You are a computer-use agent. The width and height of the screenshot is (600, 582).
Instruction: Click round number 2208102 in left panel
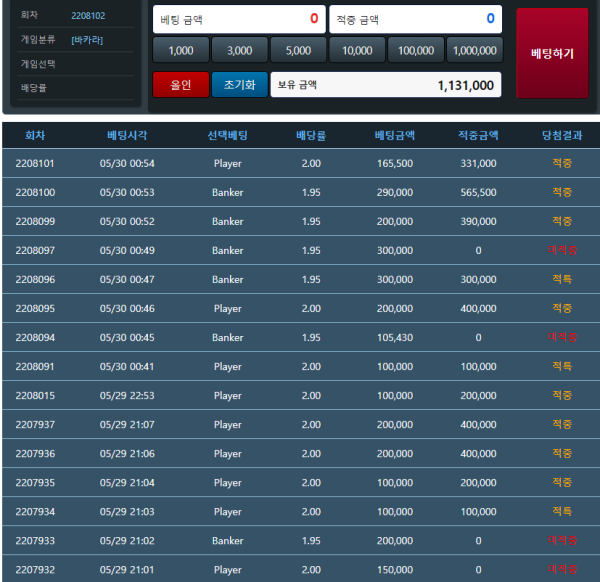[88, 16]
